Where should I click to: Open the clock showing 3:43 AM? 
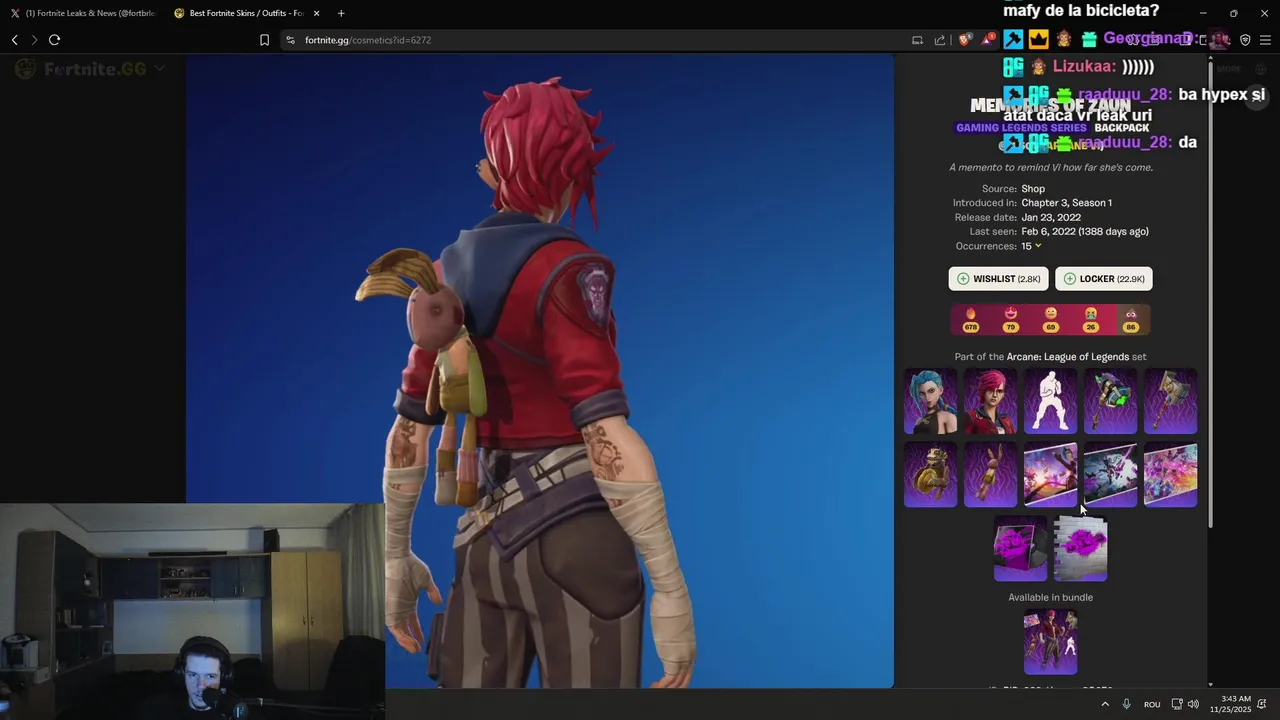pos(1230,704)
